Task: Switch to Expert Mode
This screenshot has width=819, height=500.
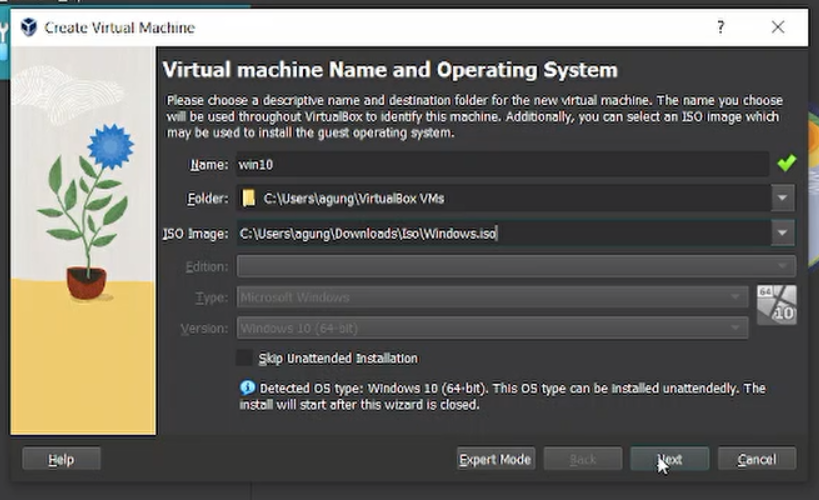Action: tap(495, 459)
